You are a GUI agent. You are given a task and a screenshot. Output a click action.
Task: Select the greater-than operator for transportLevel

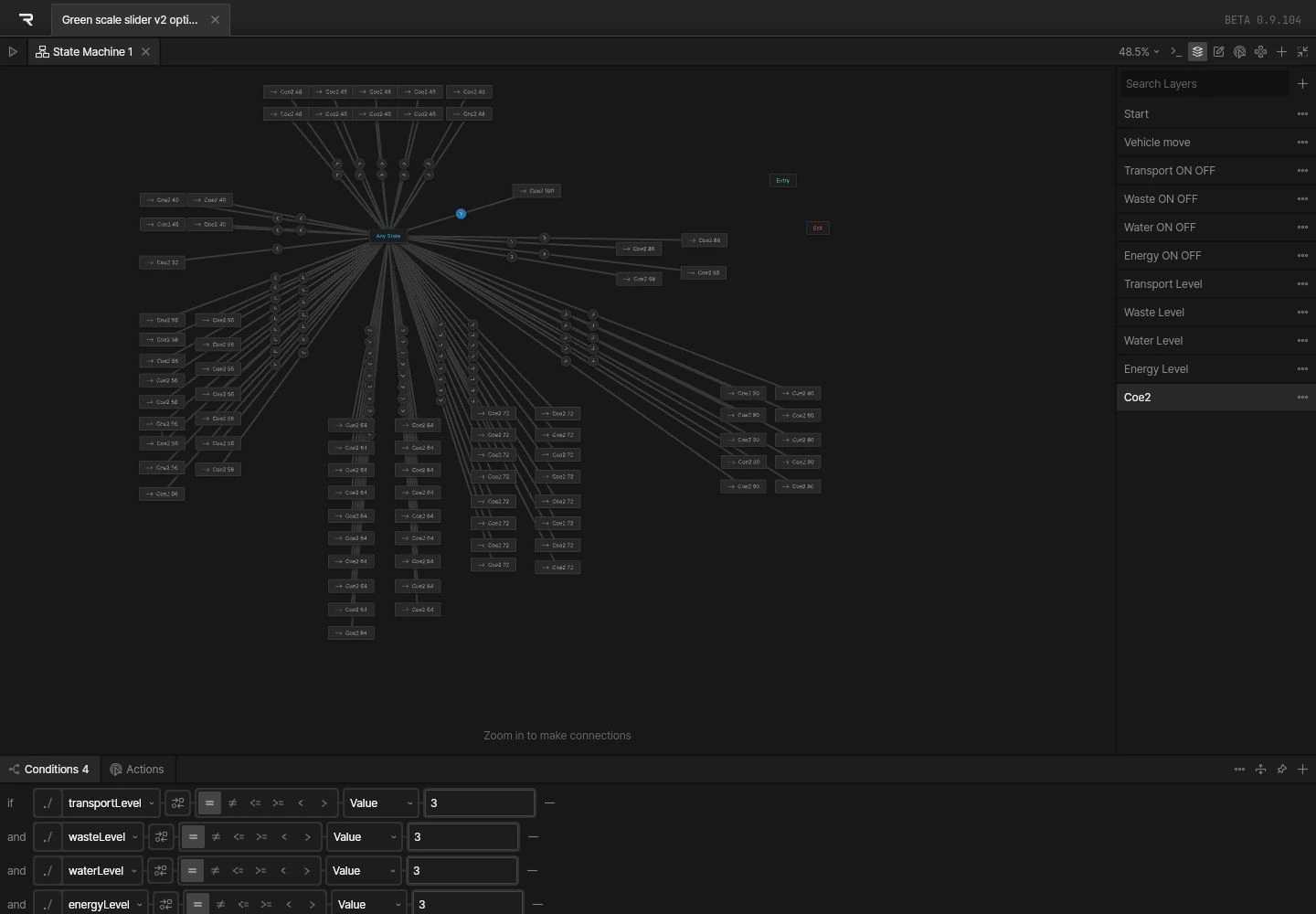click(x=324, y=803)
